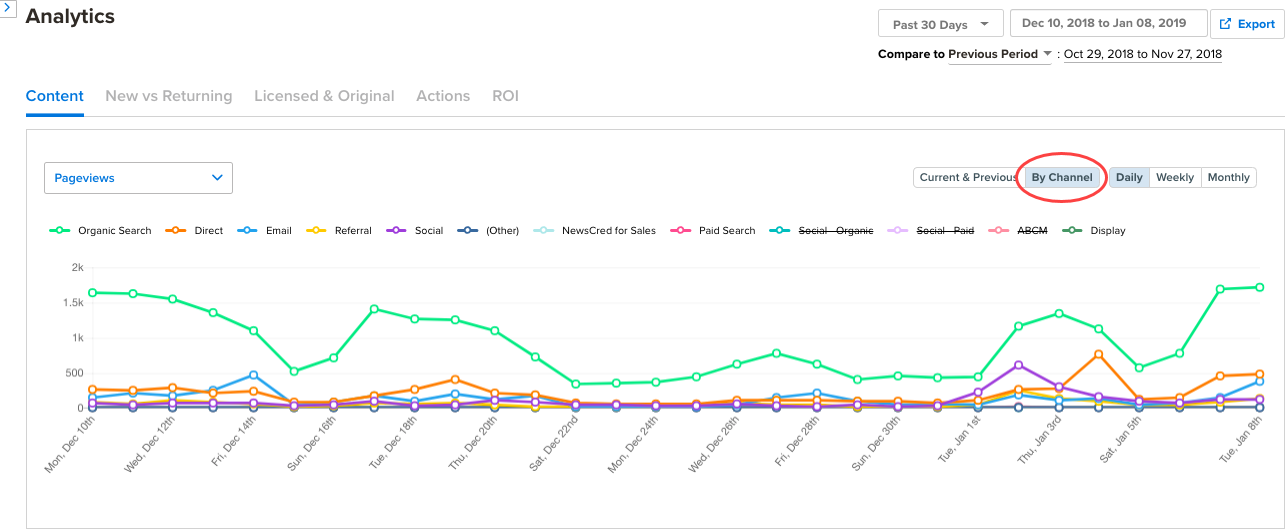Switch to New vs Returning tab
This screenshot has height=529, width=1285.
point(169,96)
